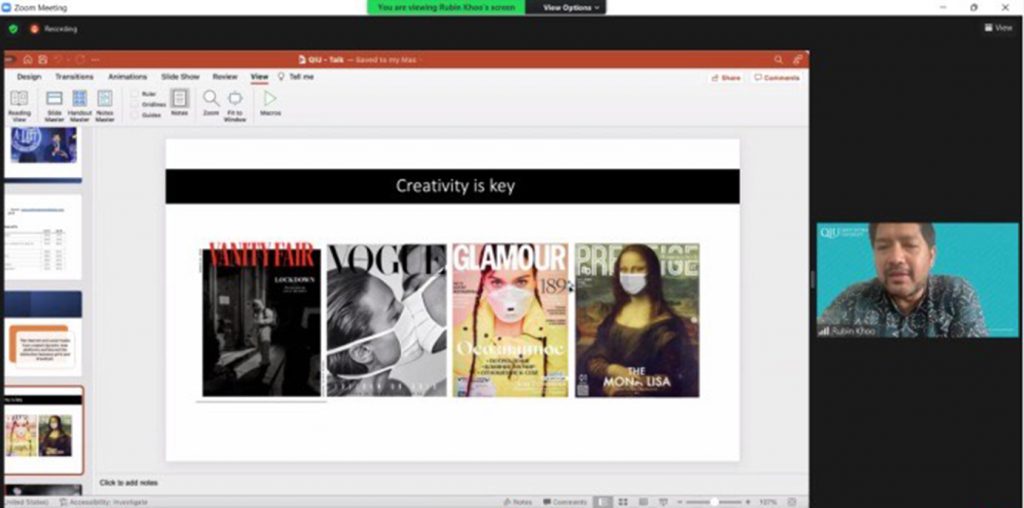
Task: Switch to the Animations tab
Action: pyautogui.click(x=127, y=77)
